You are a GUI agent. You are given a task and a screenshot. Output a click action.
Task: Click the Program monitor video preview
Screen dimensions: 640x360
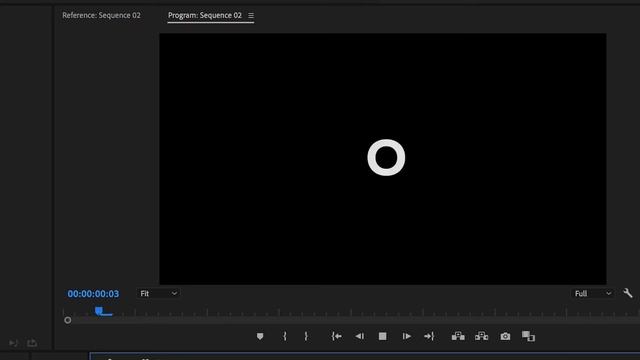coord(382,159)
